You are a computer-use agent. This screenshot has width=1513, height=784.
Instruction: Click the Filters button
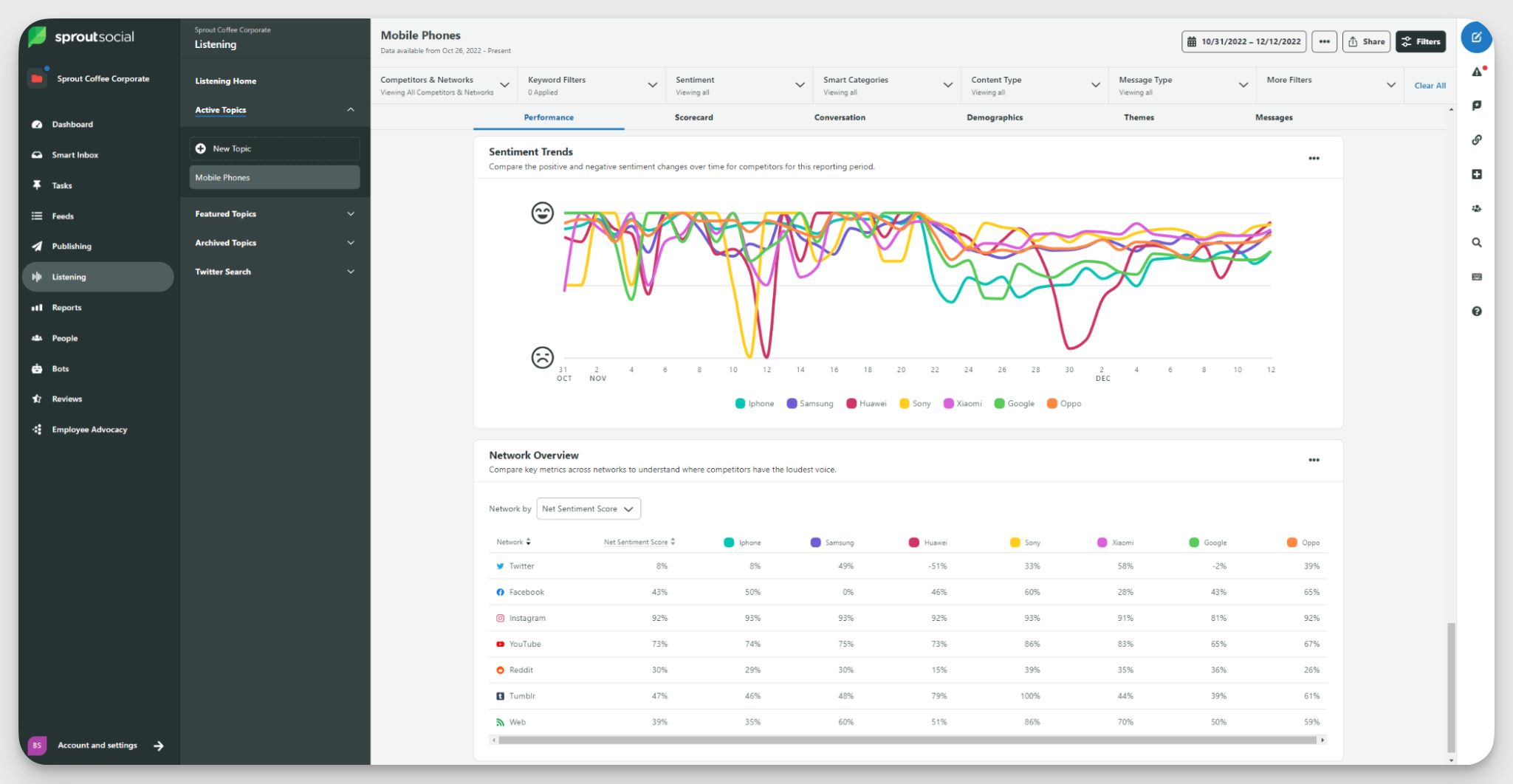[x=1421, y=42]
